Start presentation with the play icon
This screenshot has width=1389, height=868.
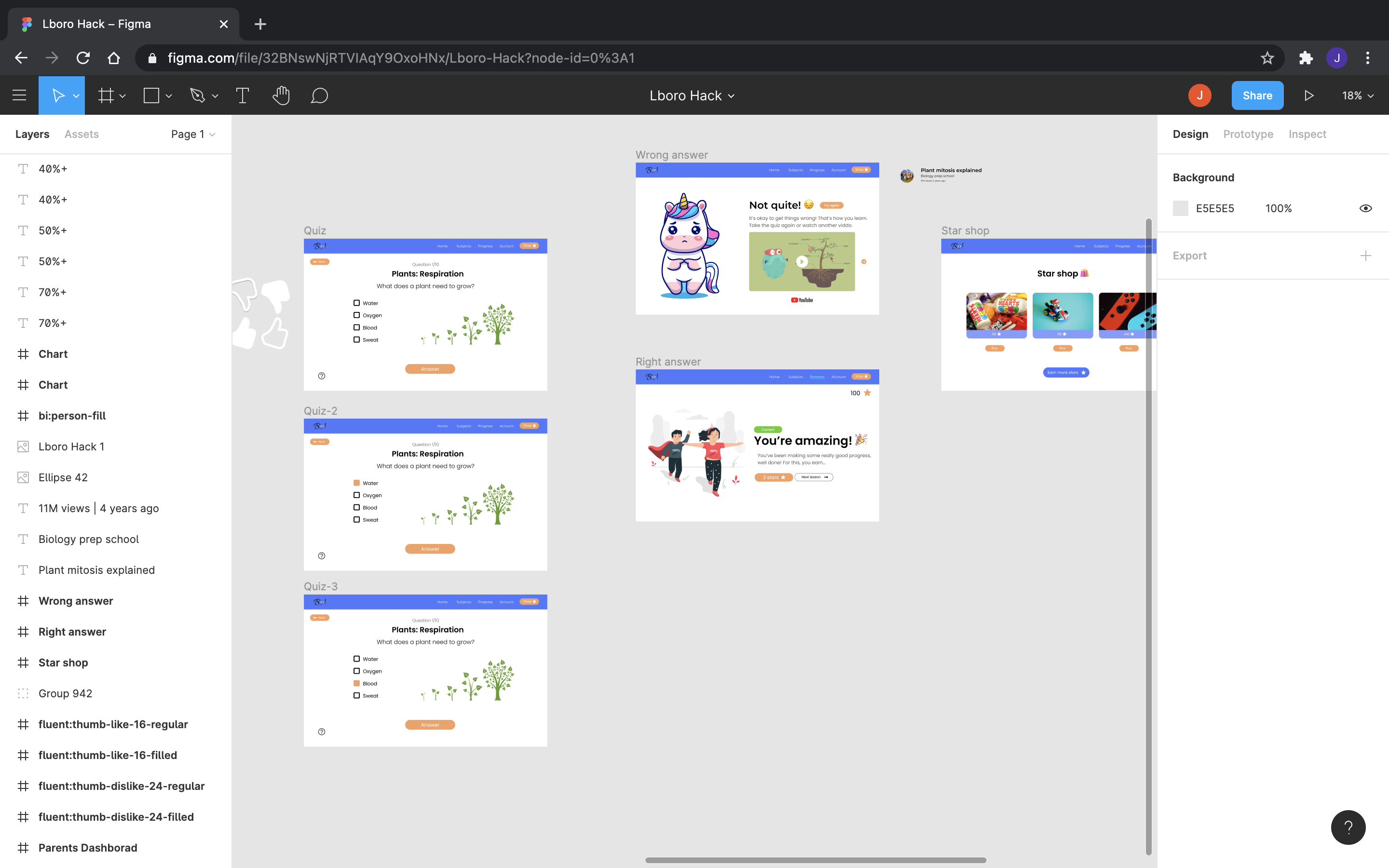click(1308, 95)
